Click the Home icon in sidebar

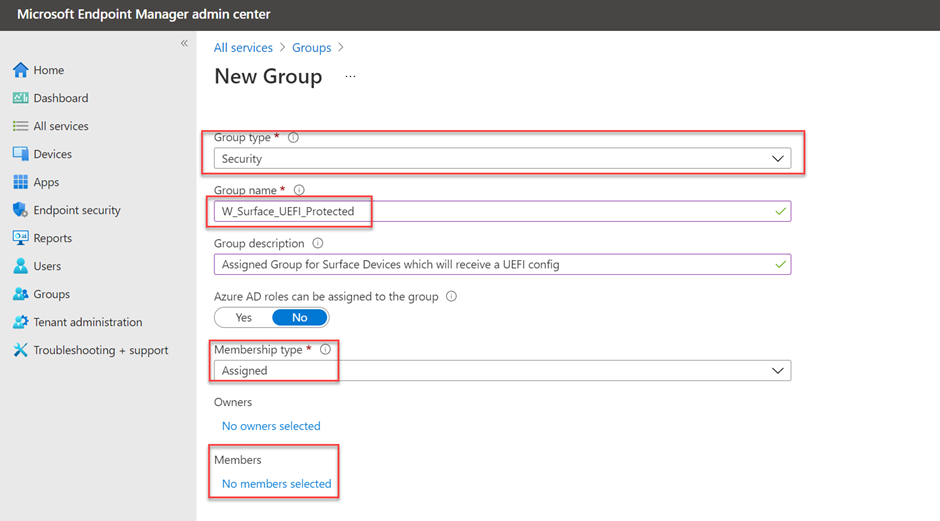[20, 70]
